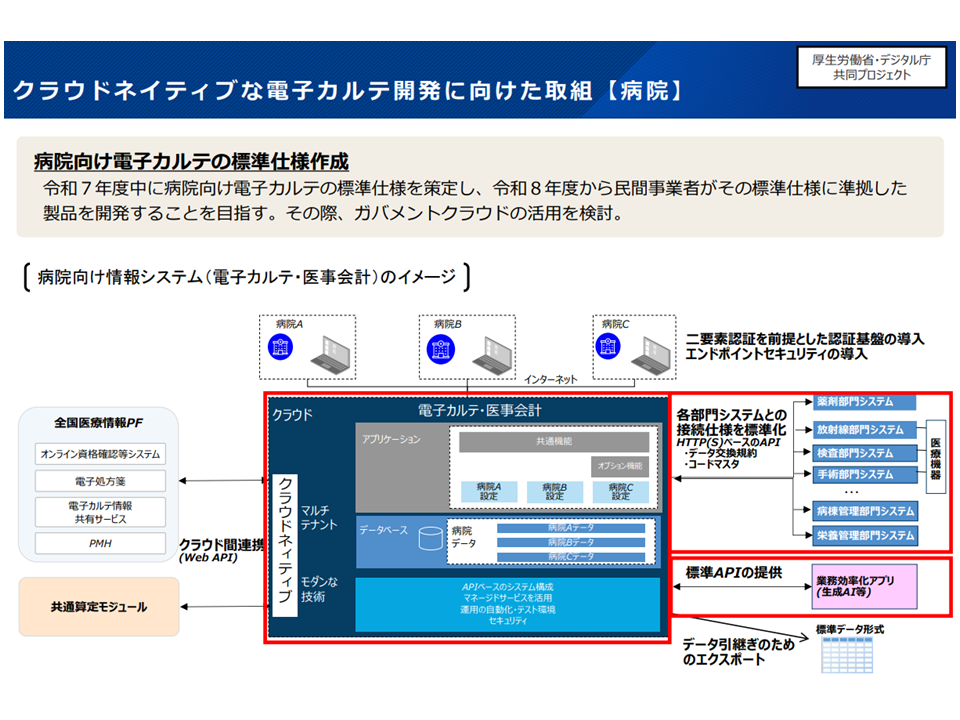This screenshot has width=960, height=720.
Task: Click the 電子処方箋 box
Action: coord(100,481)
